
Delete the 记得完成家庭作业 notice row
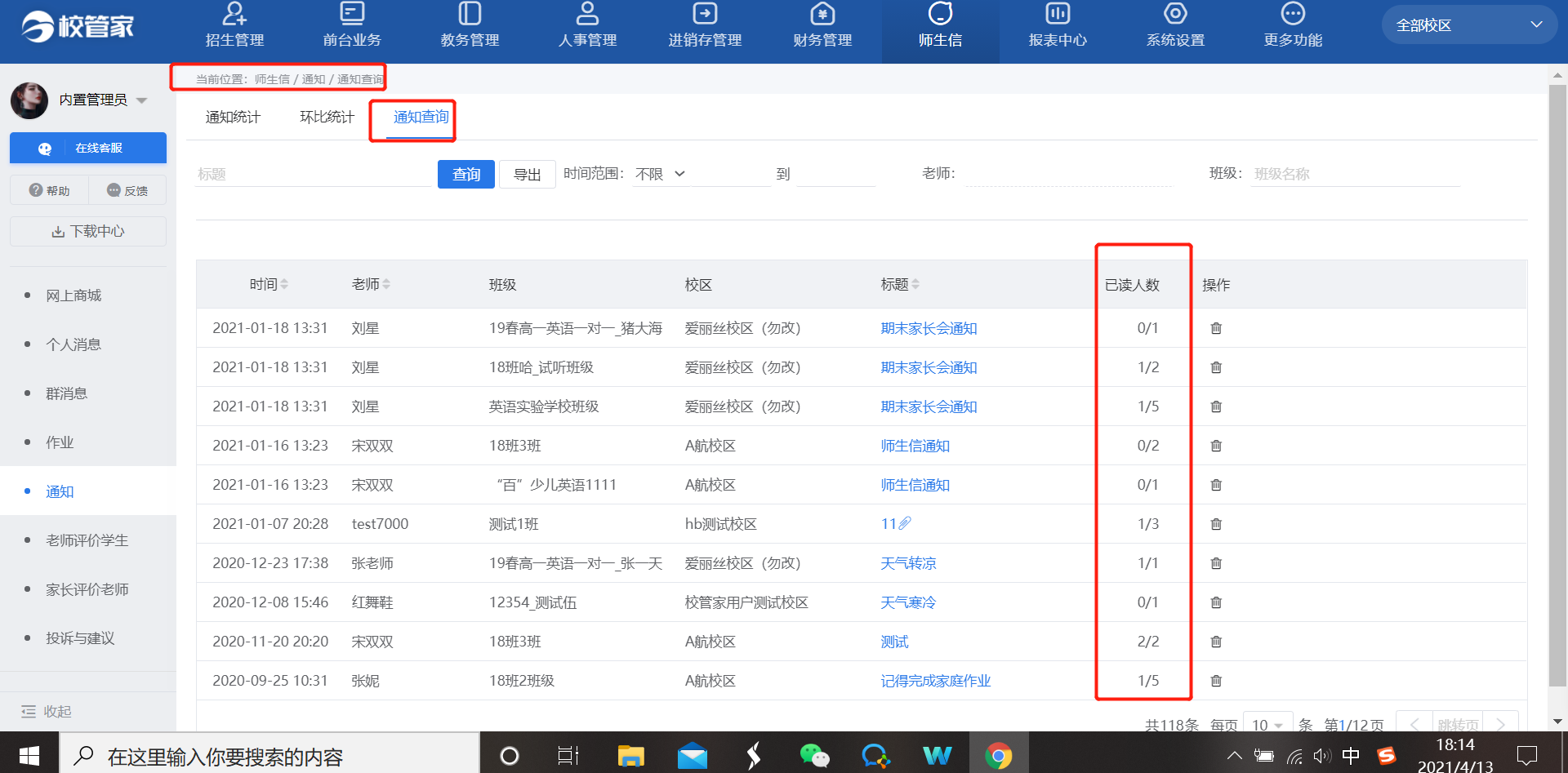point(1216,681)
